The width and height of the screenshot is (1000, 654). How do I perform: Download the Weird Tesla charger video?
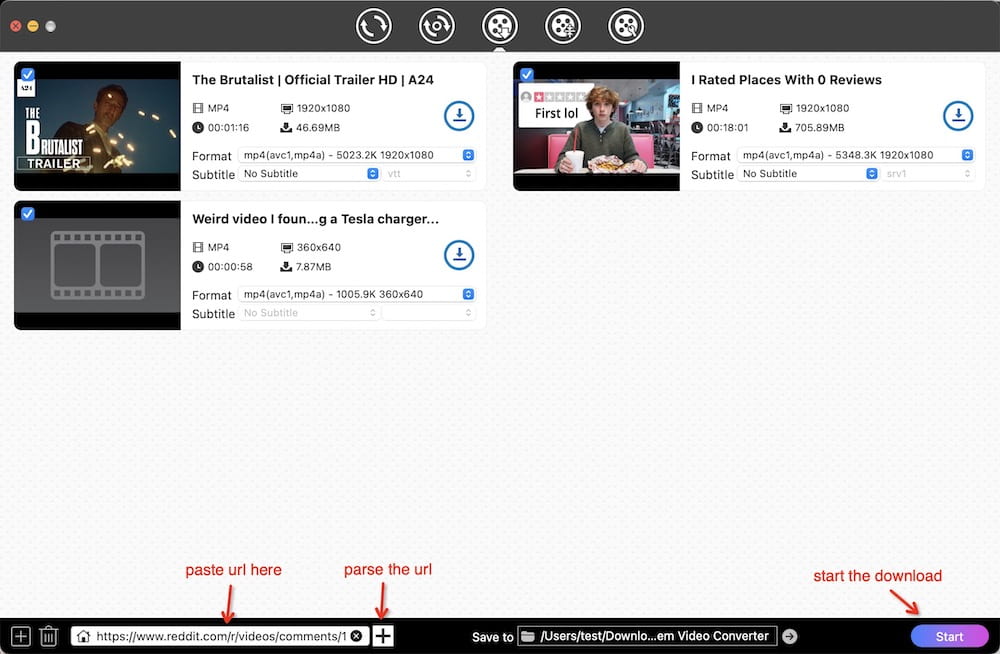tap(458, 255)
